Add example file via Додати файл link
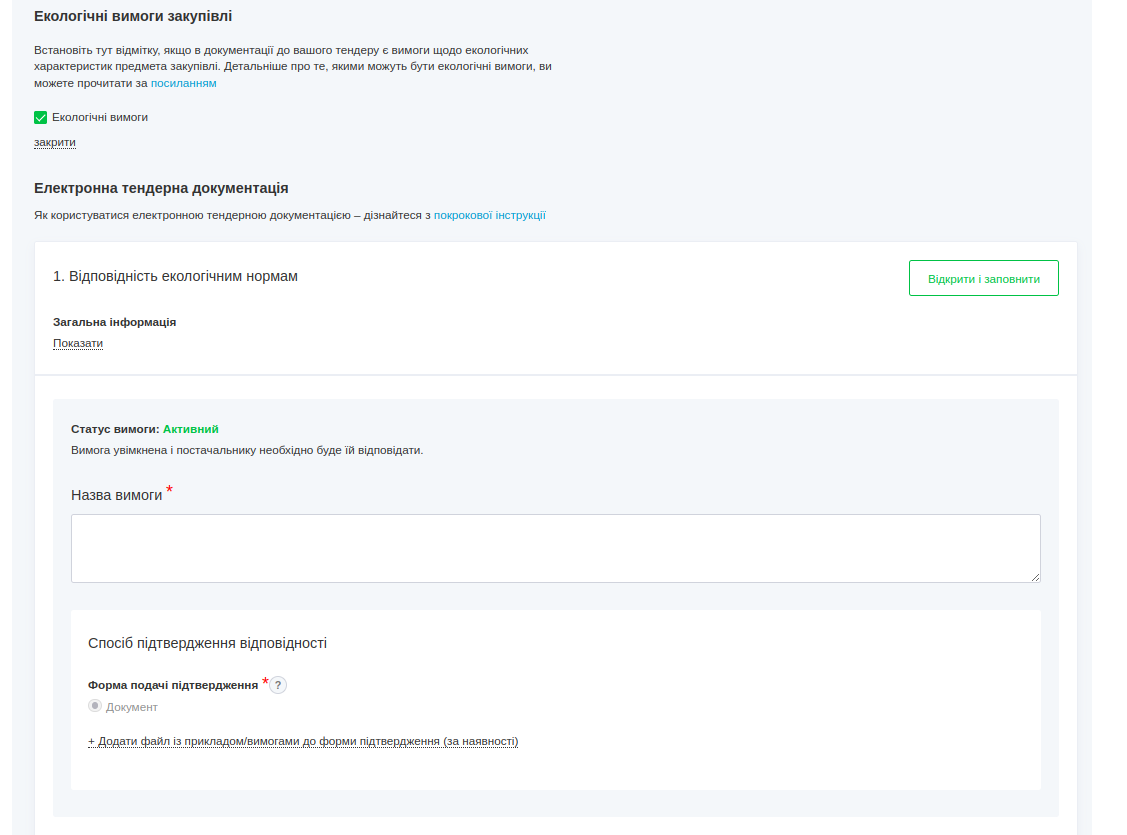1127x835 pixels. click(x=303, y=741)
